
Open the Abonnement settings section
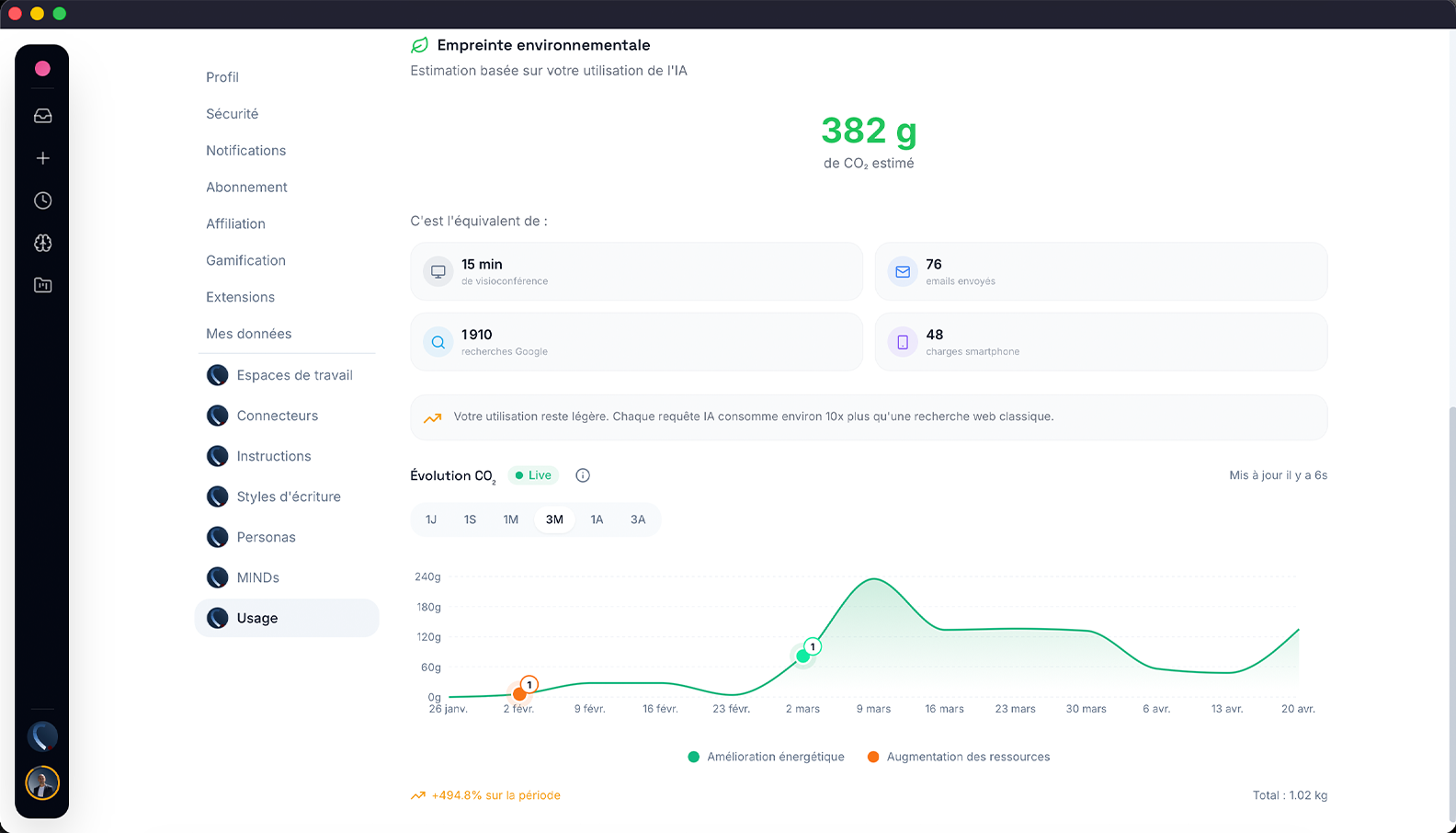246,188
